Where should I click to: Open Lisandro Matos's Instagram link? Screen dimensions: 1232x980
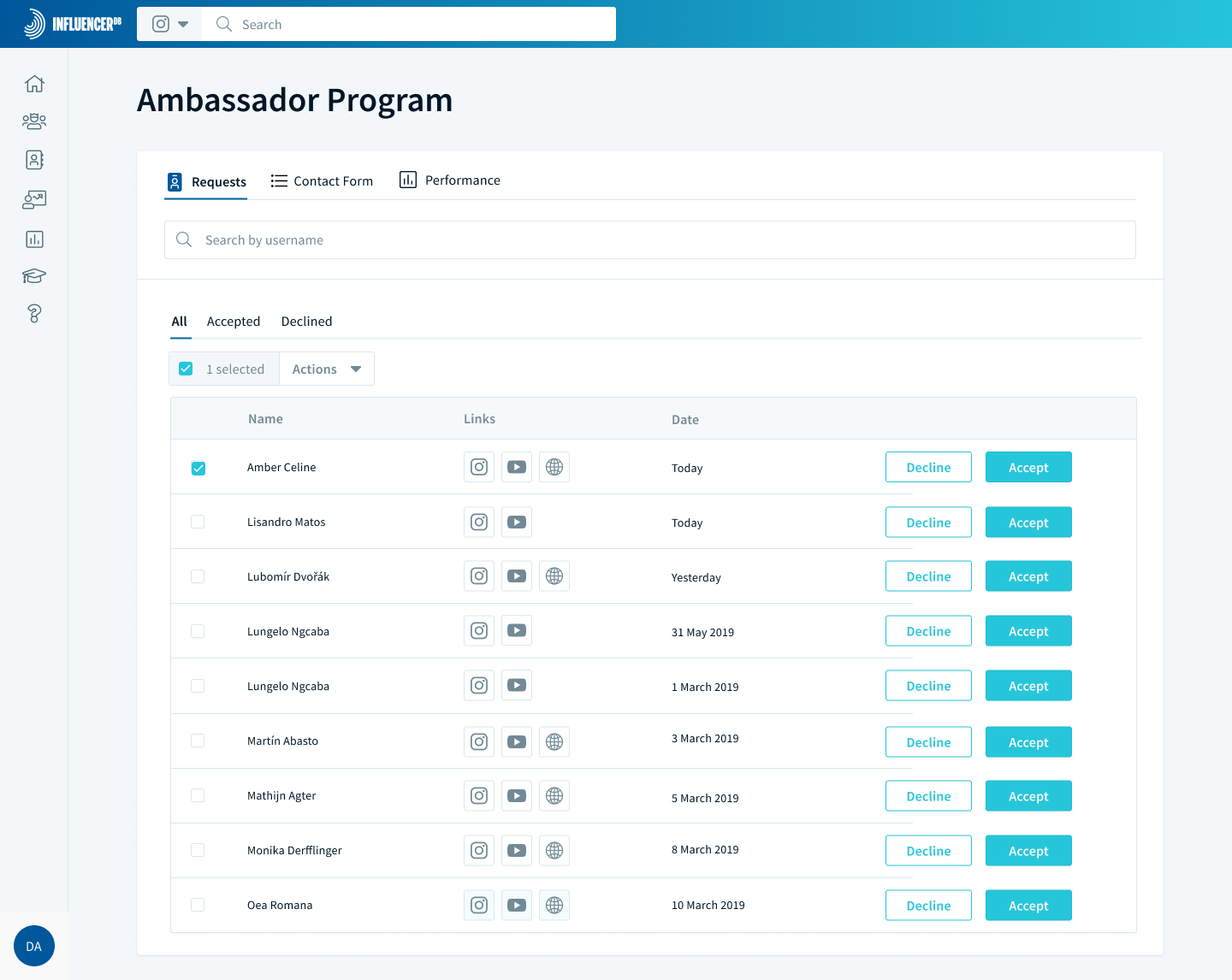point(479,522)
